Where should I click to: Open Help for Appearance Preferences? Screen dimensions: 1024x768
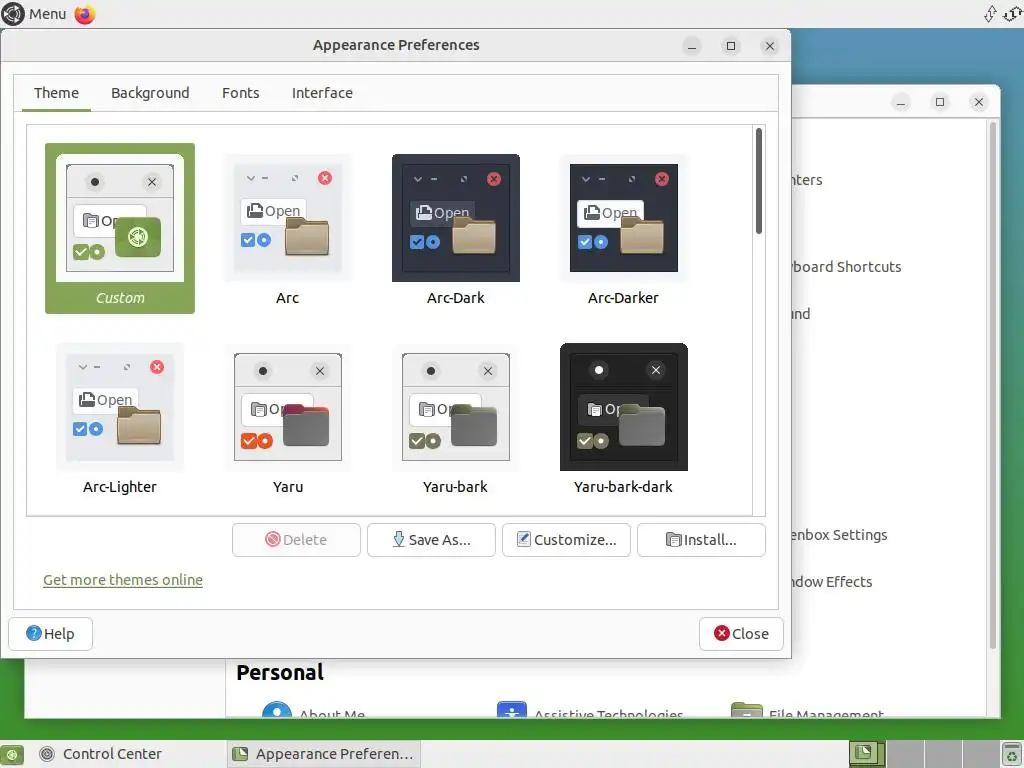[50, 633]
